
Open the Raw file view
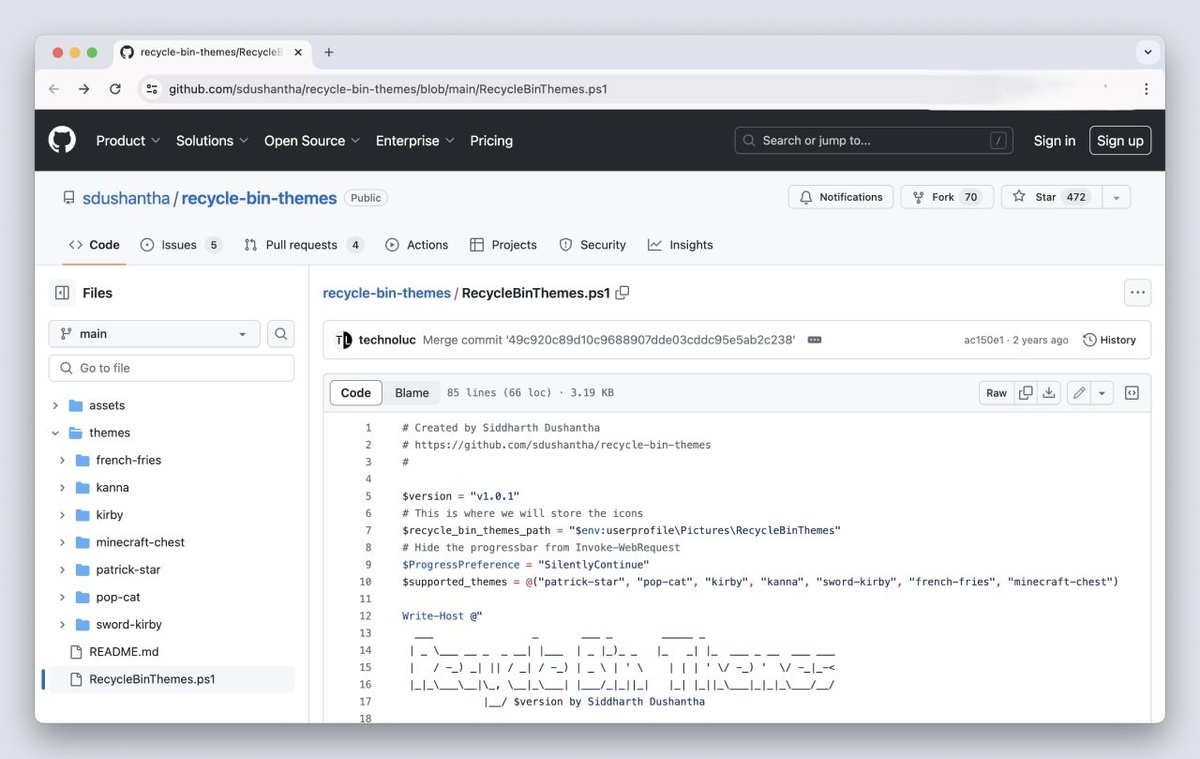tap(997, 393)
